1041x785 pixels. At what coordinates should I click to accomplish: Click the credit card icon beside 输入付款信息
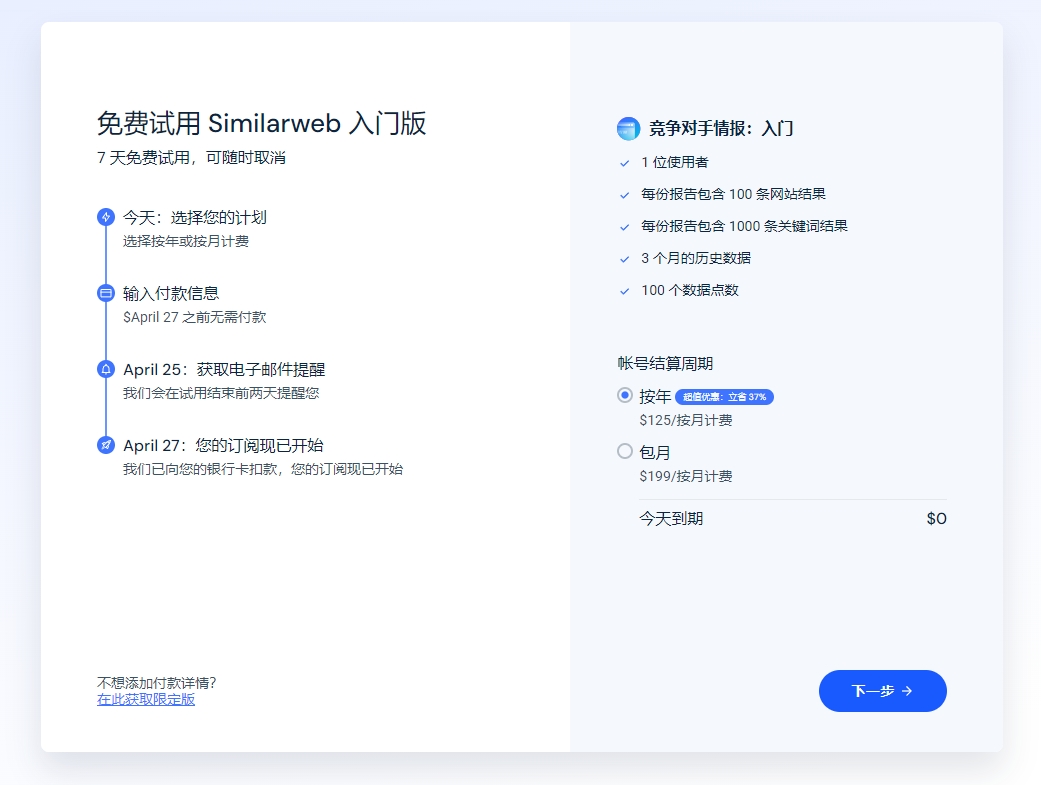coord(106,293)
